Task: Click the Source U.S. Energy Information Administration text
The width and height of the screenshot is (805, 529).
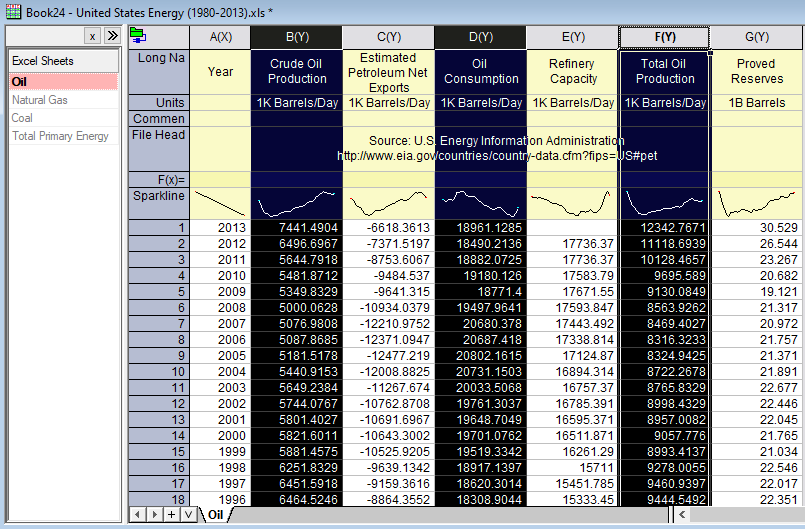Action: (496, 141)
